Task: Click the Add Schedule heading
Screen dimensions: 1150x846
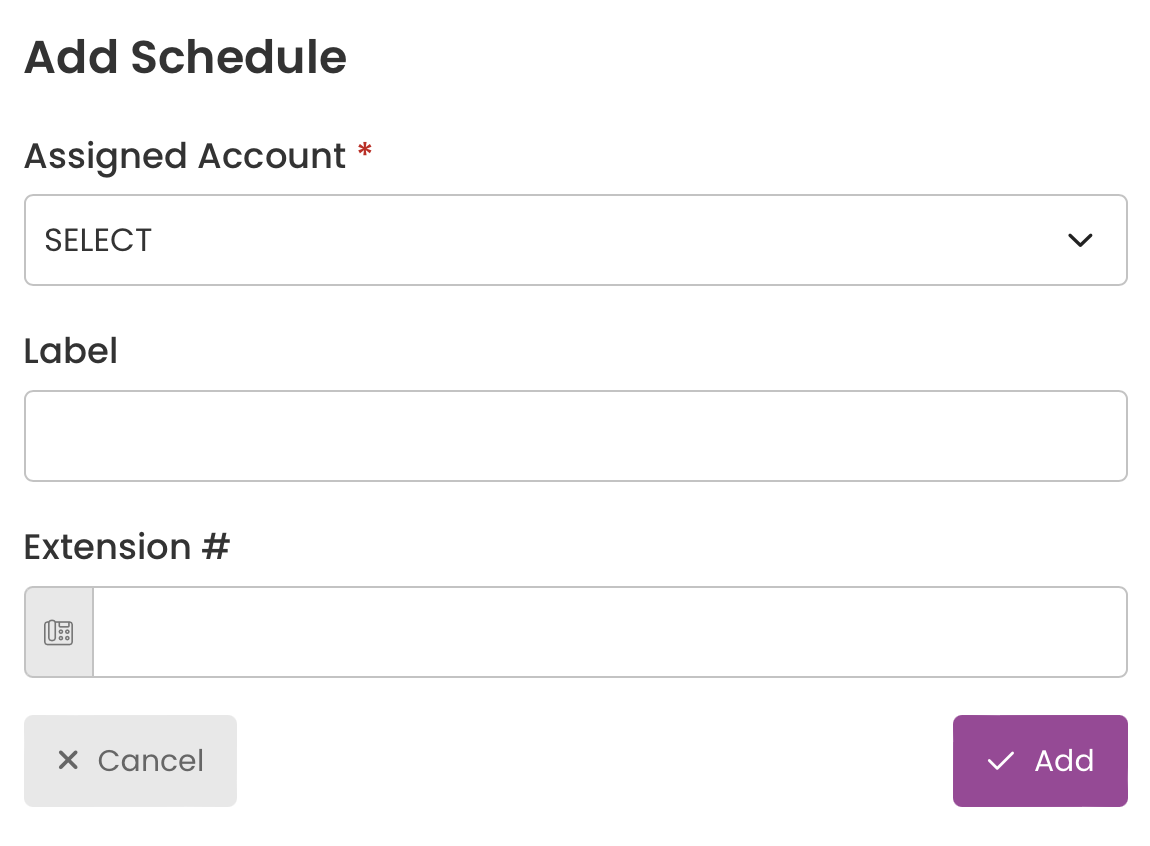Action: pos(186,57)
